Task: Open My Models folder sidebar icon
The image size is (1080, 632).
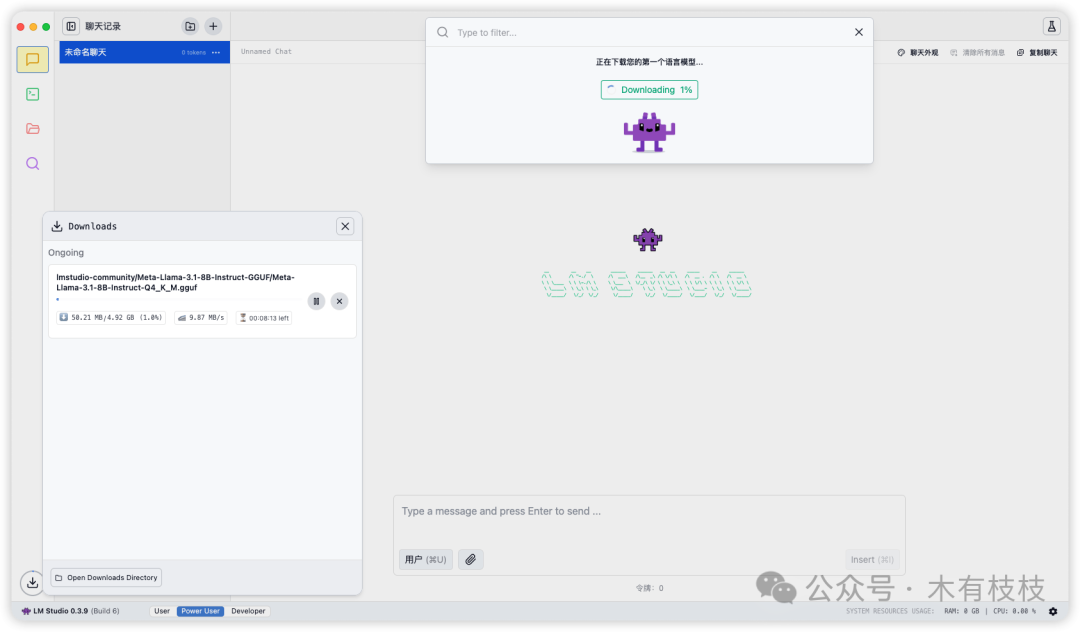Action: point(32,129)
